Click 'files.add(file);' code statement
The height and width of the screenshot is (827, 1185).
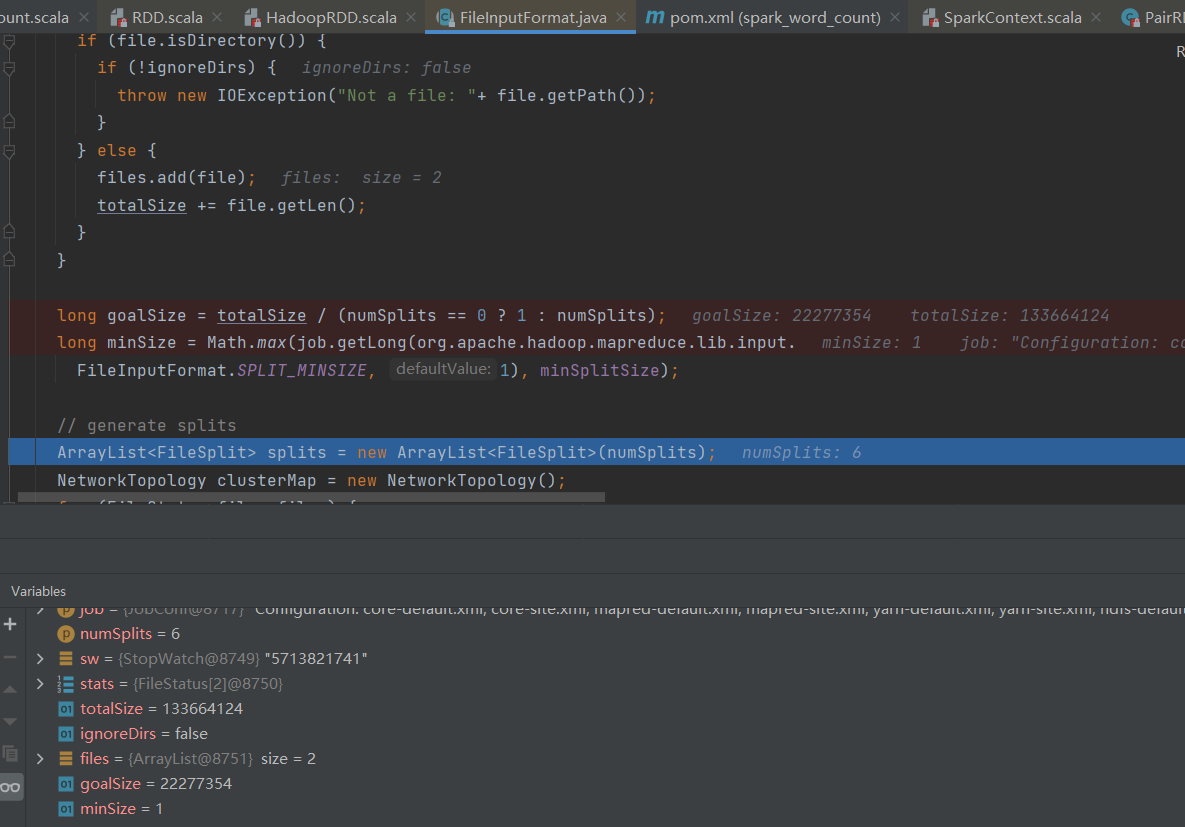pyautogui.click(x=176, y=178)
